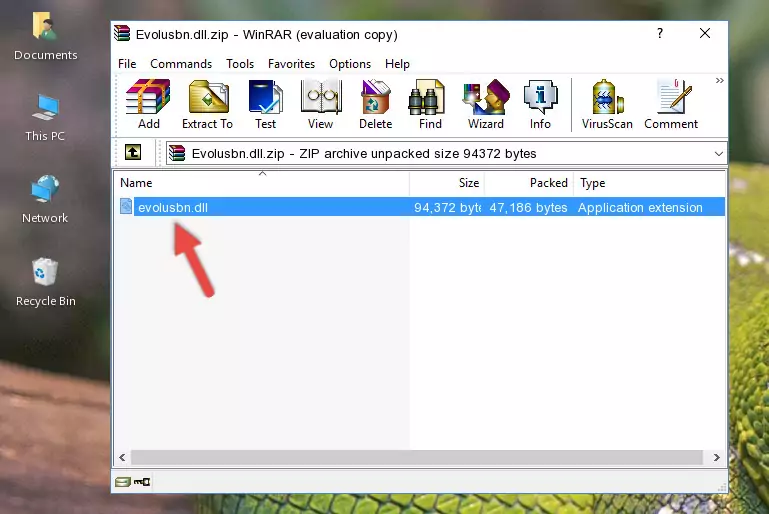Image resolution: width=769 pixels, height=514 pixels.
Task: Open the Comment tool
Action: tap(671, 104)
